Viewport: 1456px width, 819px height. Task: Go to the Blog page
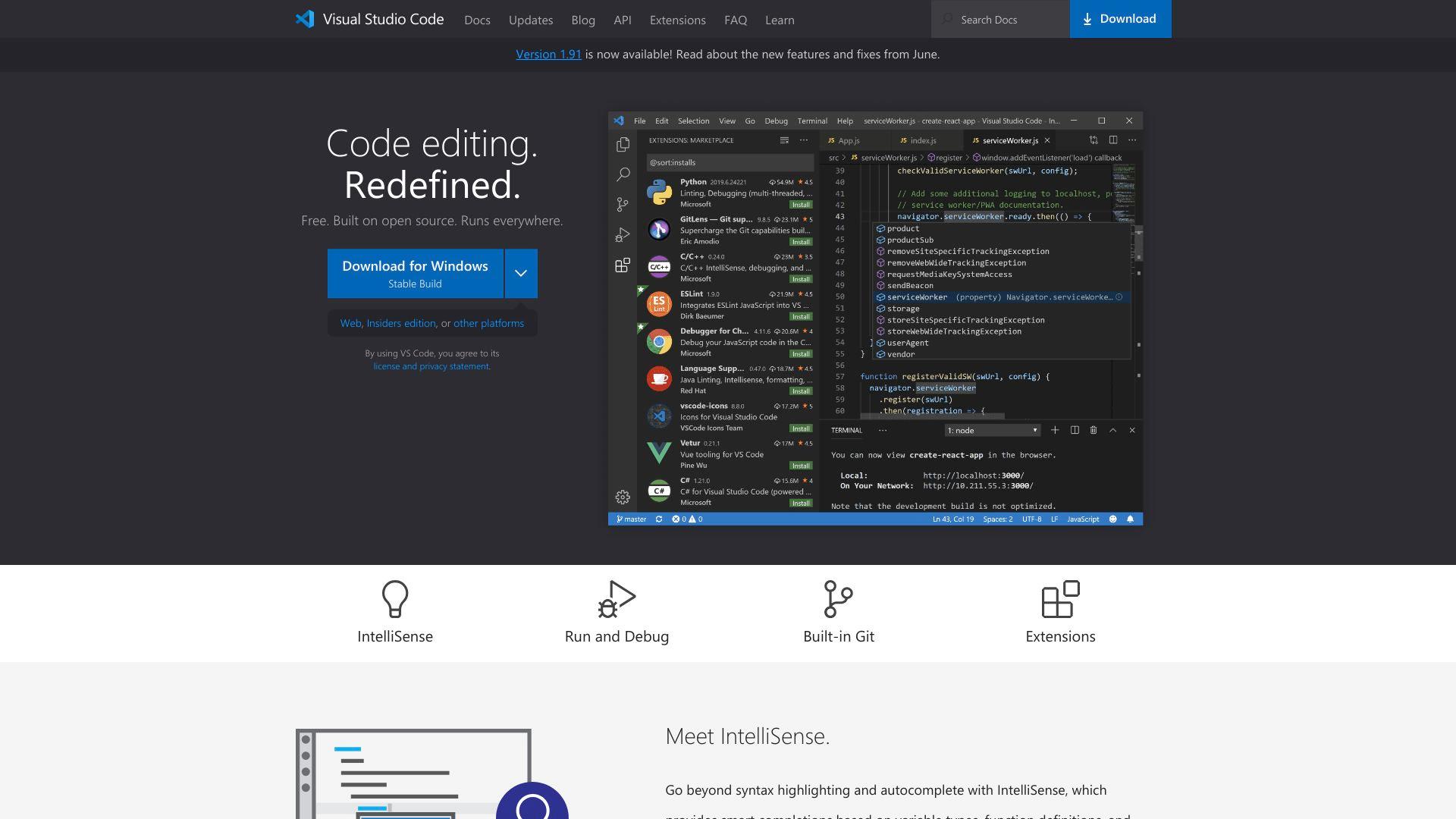(583, 20)
